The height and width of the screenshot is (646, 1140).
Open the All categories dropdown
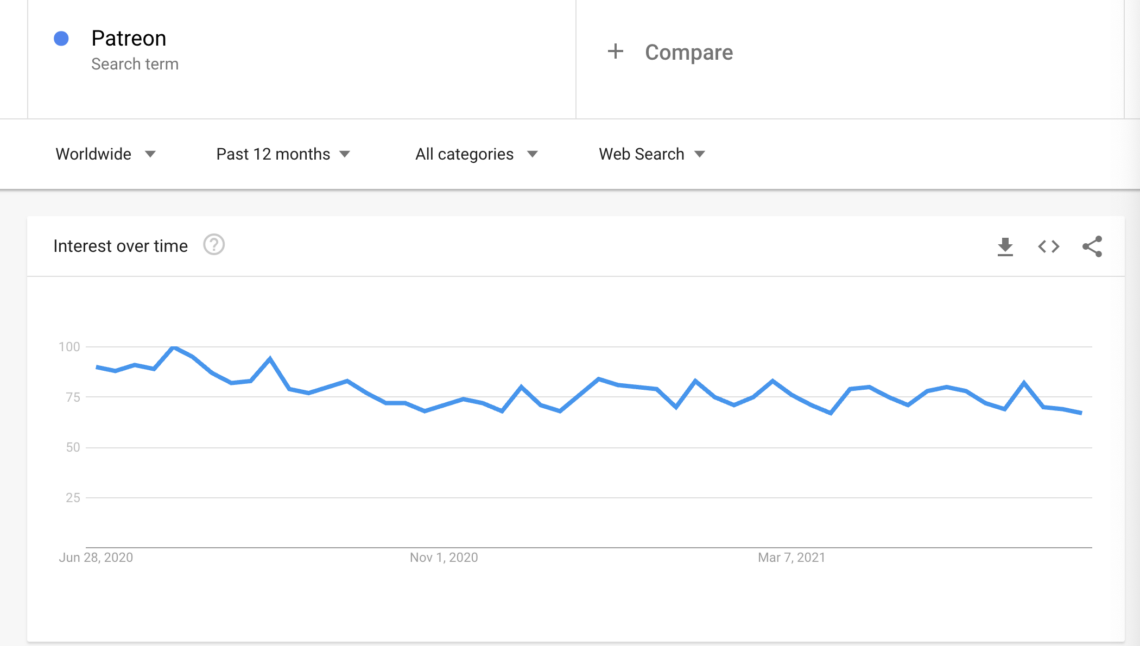click(x=464, y=154)
